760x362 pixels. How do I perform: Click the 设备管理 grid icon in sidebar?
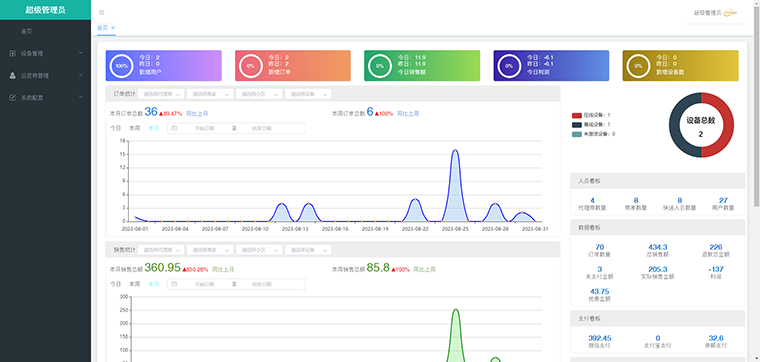click(x=13, y=53)
